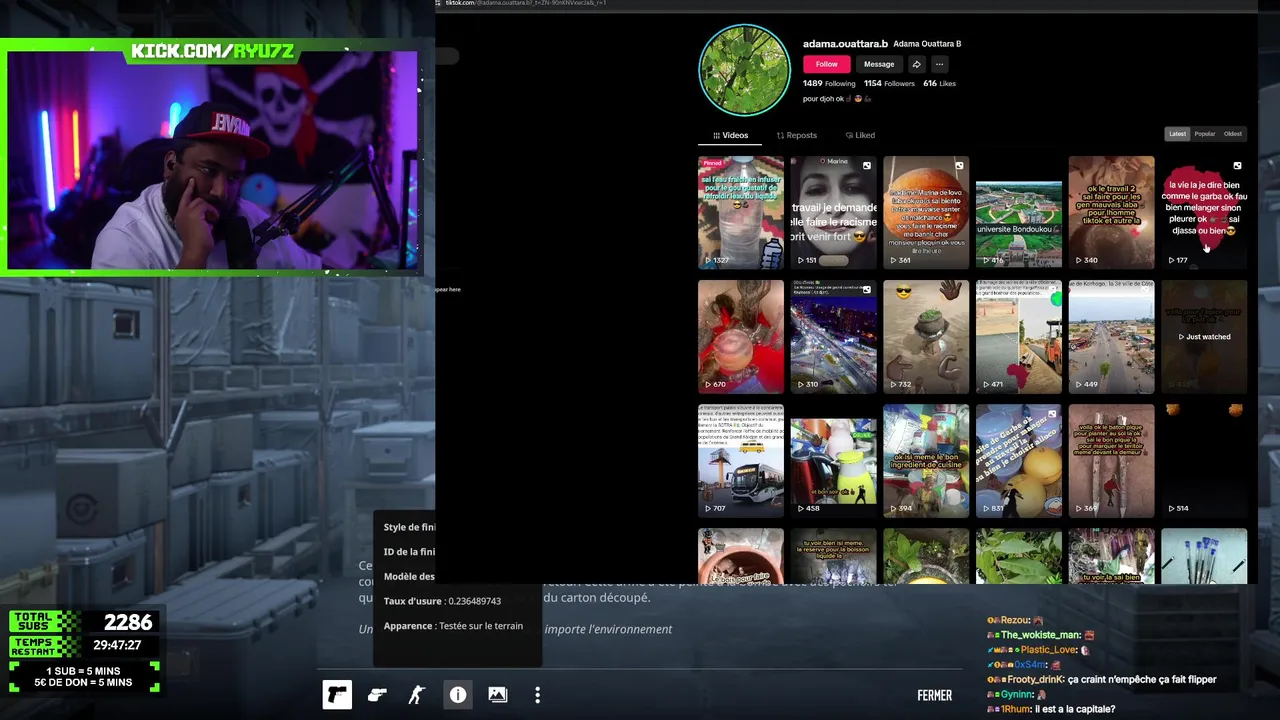Screen dimensions: 1280x720
Task: Click the streamer webcam feed
Action: click(212, 160)
